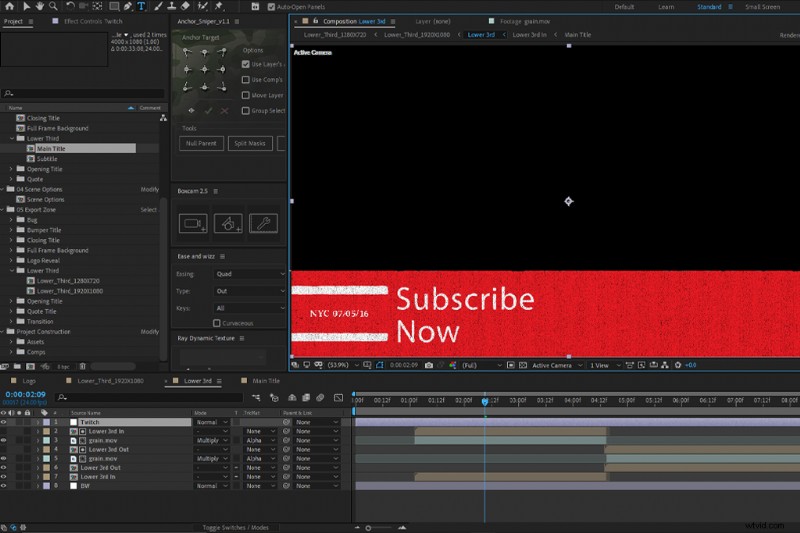
Task: Click the project panel search field
Action: (x=83, y=93)
